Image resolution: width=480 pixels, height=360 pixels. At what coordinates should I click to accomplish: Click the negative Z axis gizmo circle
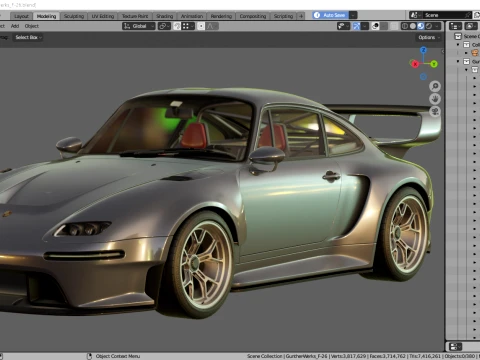click(423, 77)
